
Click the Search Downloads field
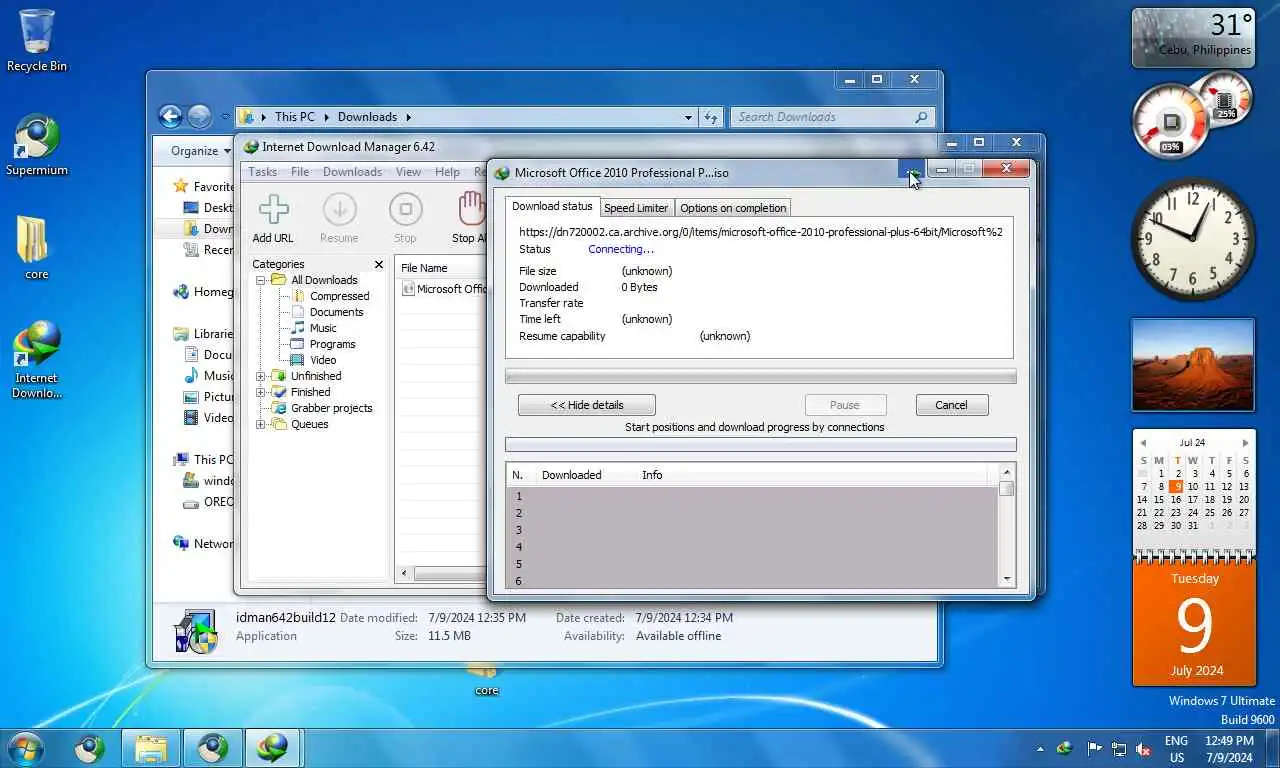[x=832, y=117]
